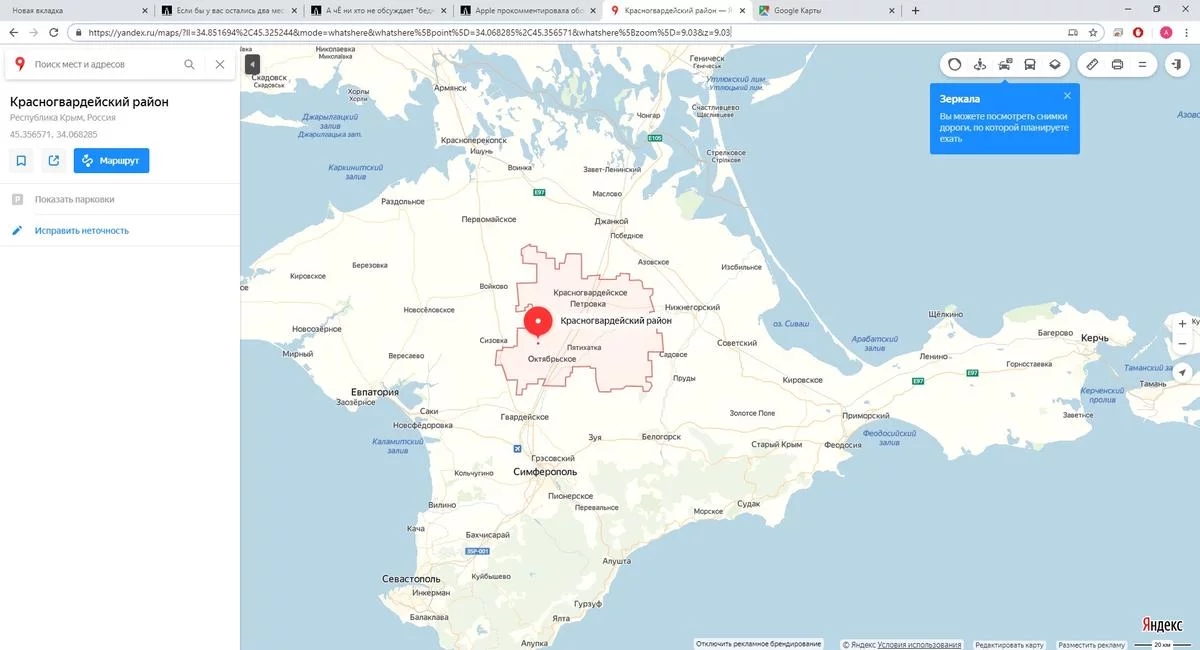Focus the Поиск мест и адресов field
1200x650 pixels.
105,64
